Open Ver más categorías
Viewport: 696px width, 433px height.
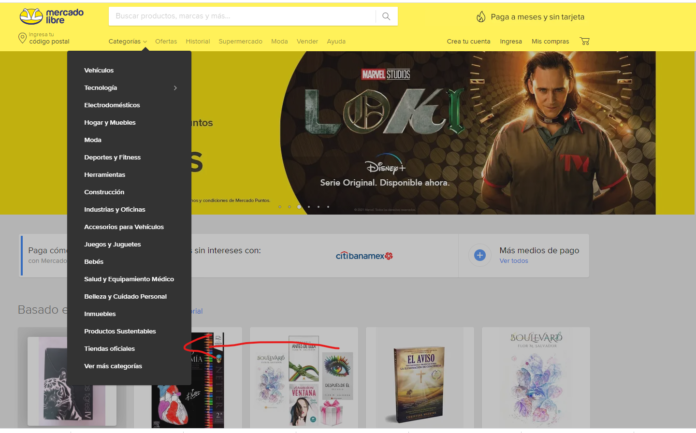point(113,366)
